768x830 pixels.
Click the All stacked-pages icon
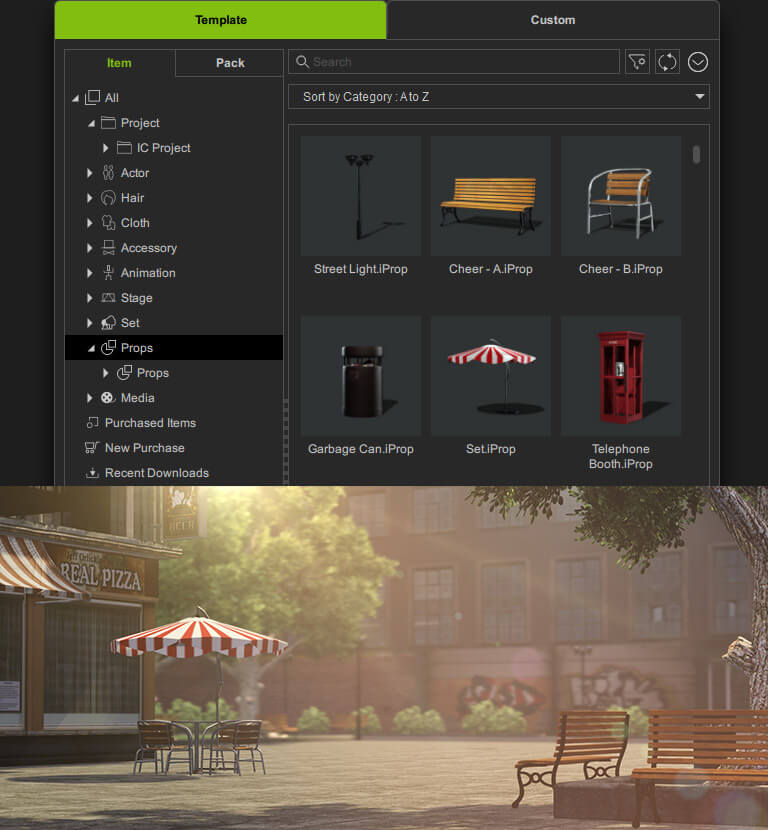(93, 97)
